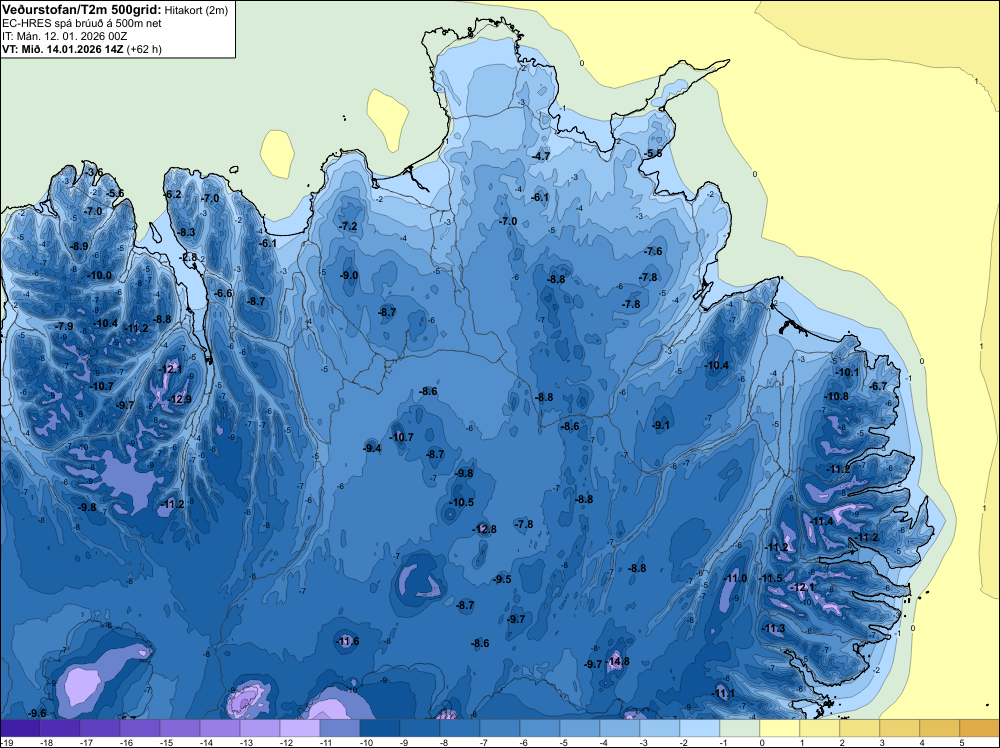Click the legend scale label -18
Viewport: 1000px width, 748px height.
point(47,743)
